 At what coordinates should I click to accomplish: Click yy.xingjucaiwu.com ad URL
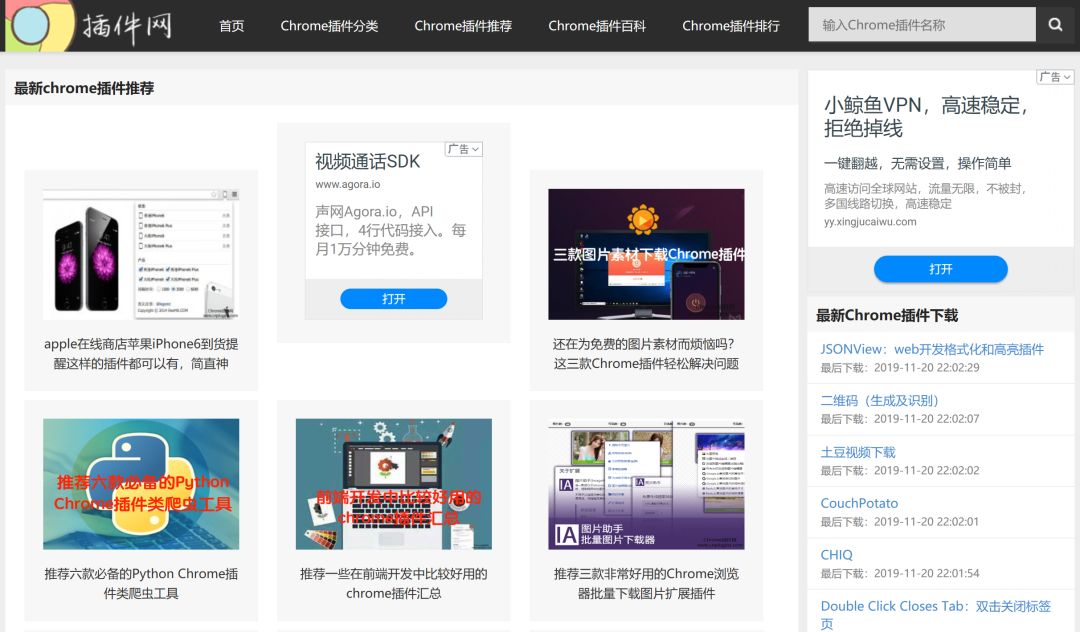[870, 222]
